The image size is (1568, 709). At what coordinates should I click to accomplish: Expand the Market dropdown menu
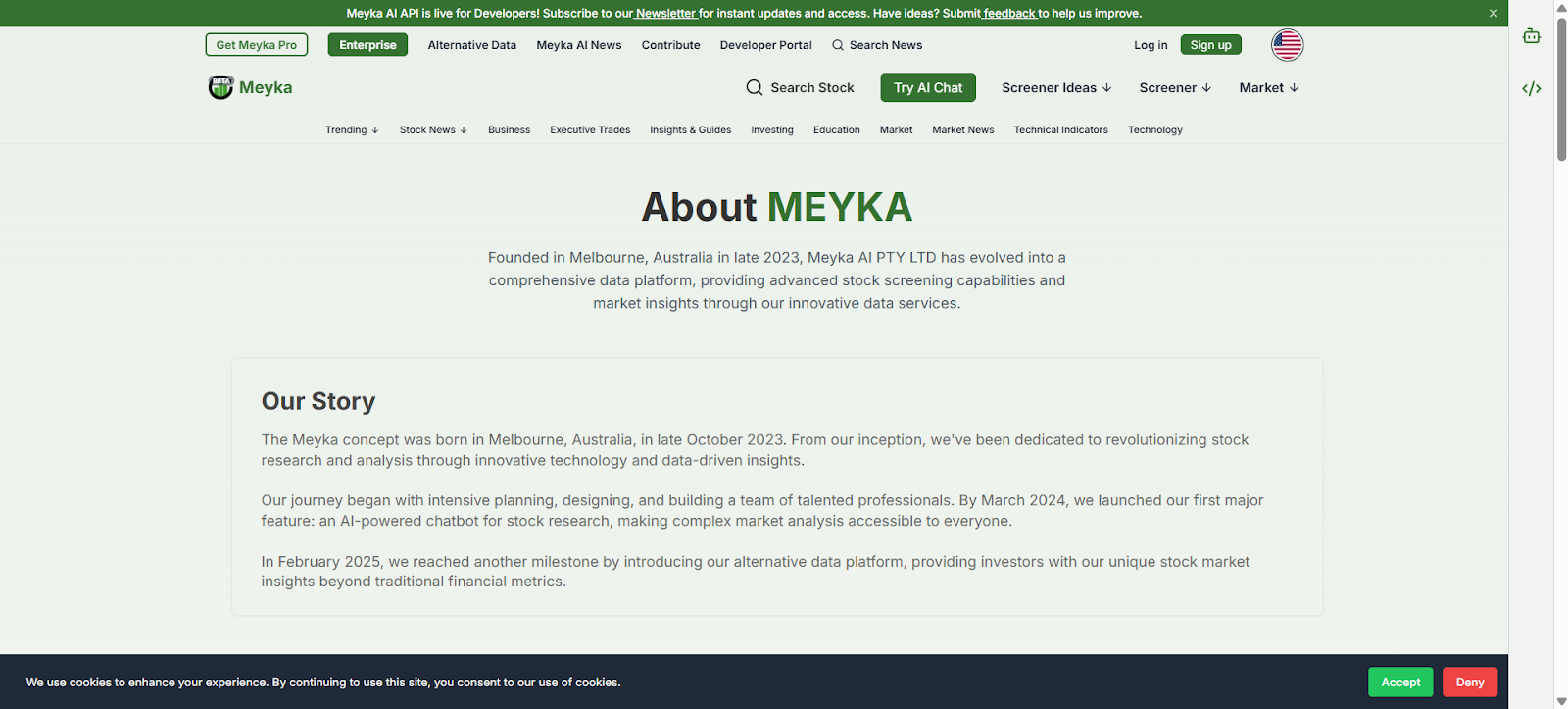1269,87
